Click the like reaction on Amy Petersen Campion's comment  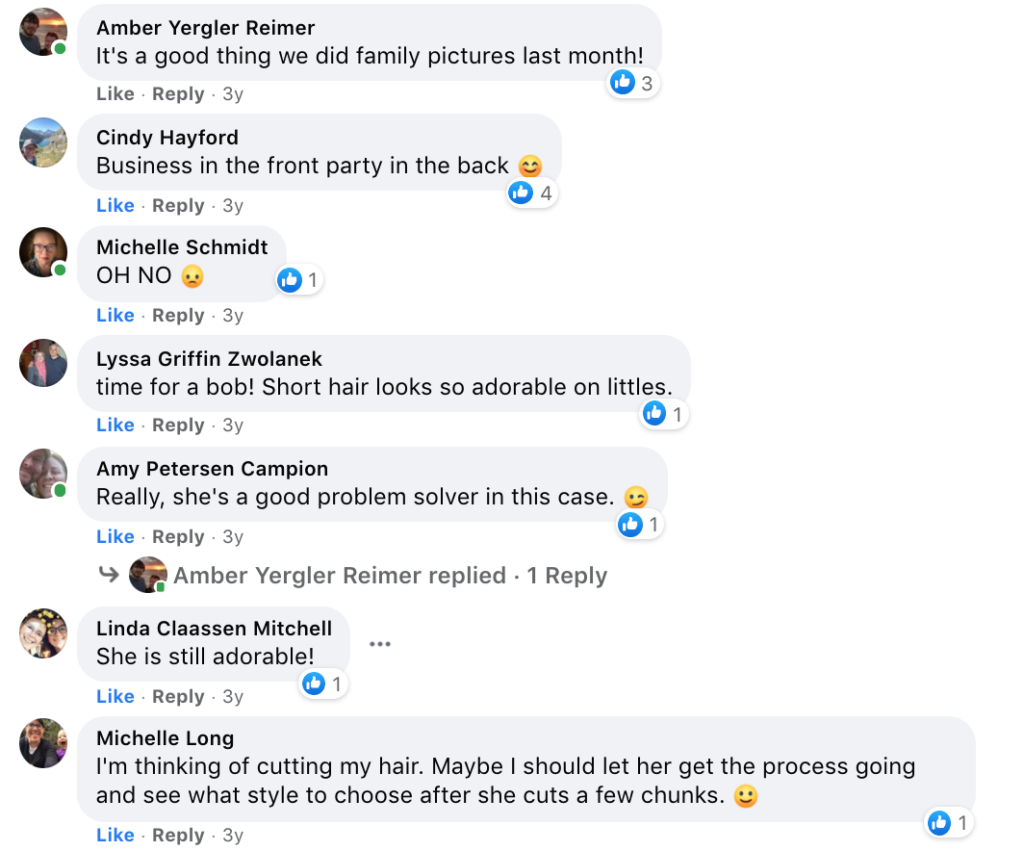pyautogui.click(x=639, y=524)
